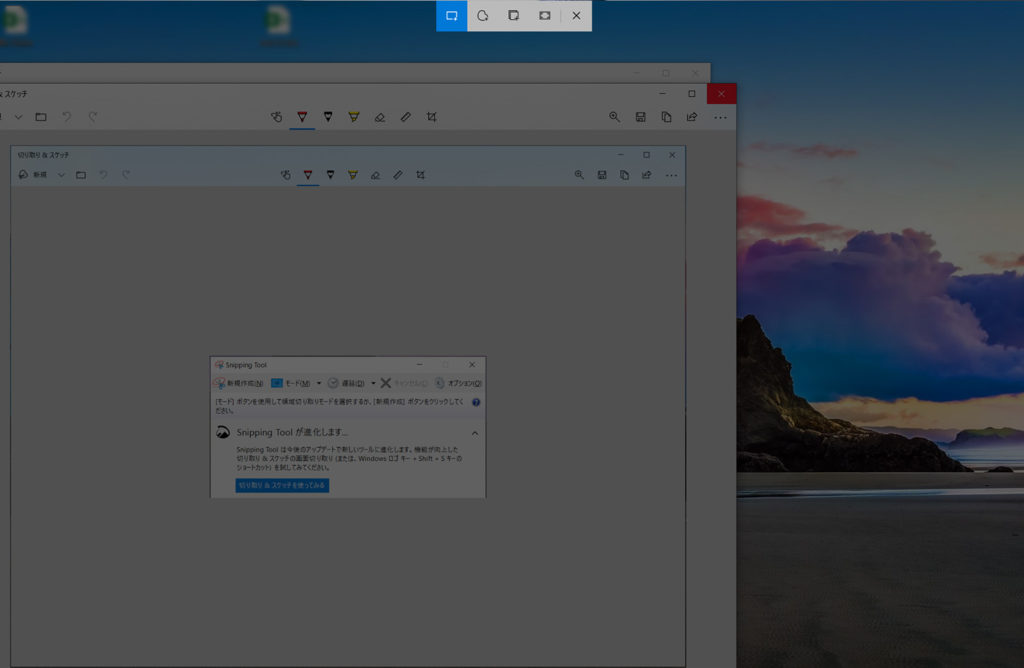Click Touch Writing icon in inner captured window
This screenshot has width=1024, height=668.
tap(285, 175)
